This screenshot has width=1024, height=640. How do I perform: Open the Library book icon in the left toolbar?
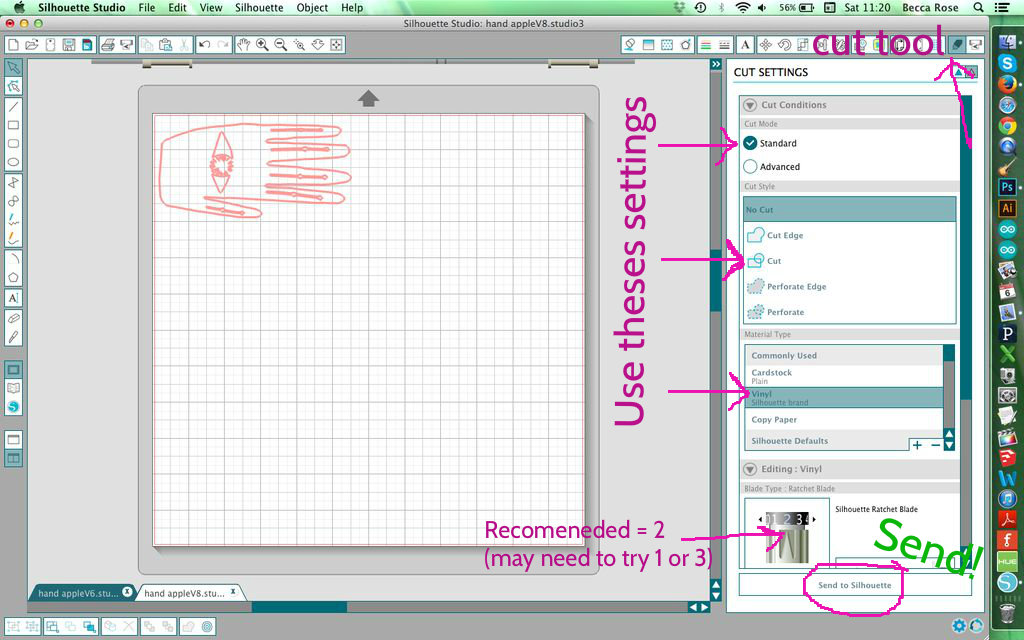[x=13, y=388]
